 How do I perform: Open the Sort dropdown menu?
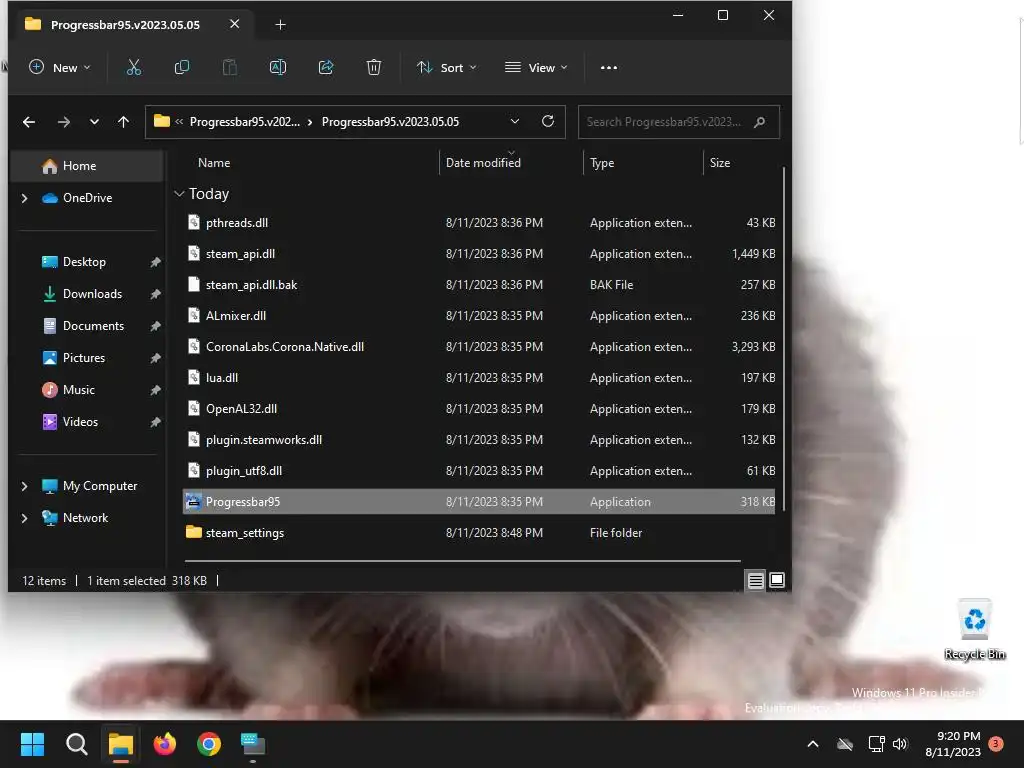pos(447,67)
